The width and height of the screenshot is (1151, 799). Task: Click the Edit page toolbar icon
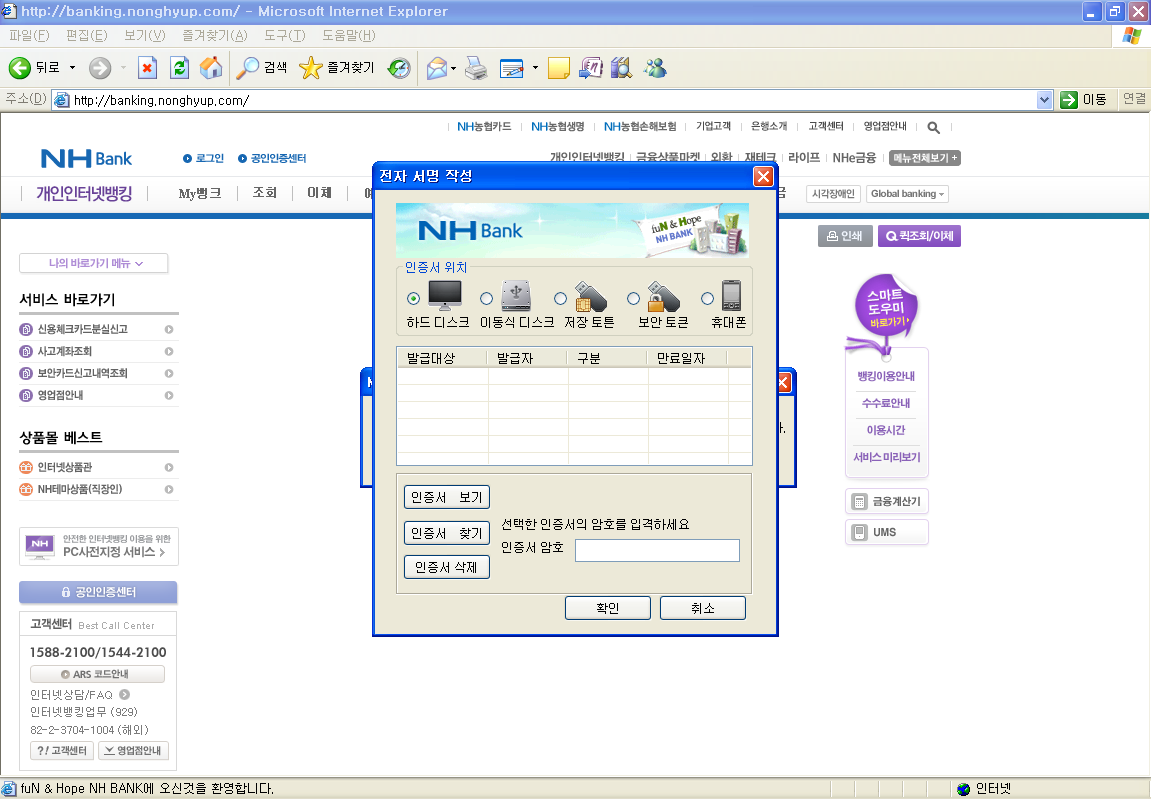[x=512, y=68]
